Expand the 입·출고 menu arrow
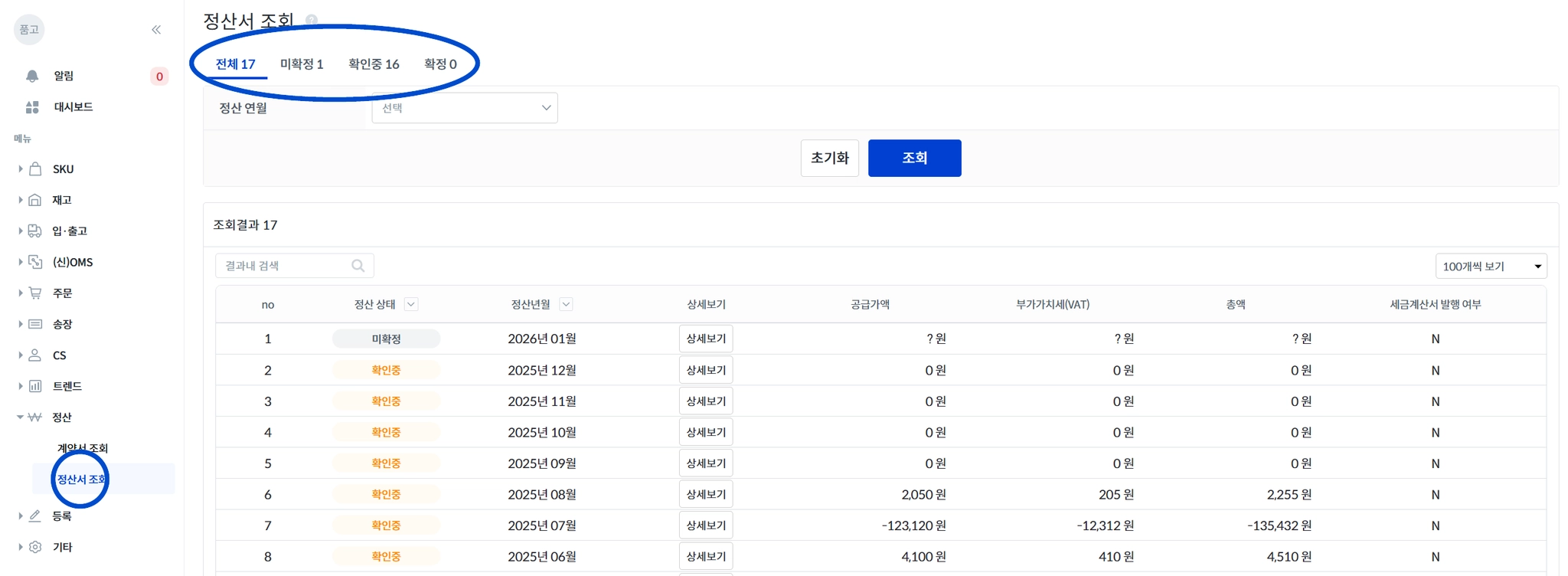 coord(20,231)
